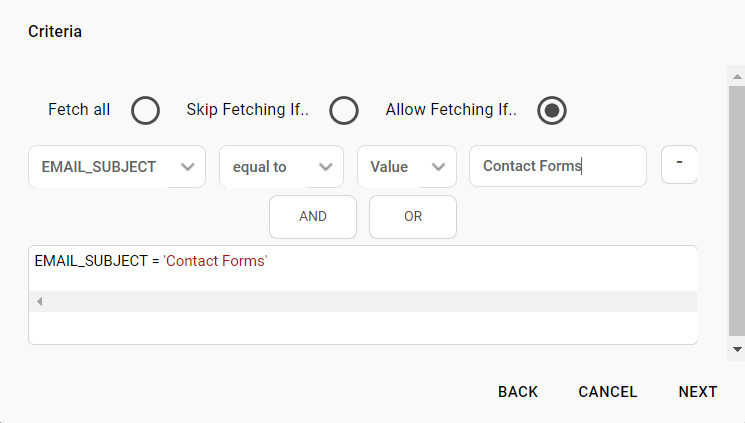This screenshot has height=423, width=745.
Task: Choose the Skip Fetching If.. radio option
Action: (344, 110)
